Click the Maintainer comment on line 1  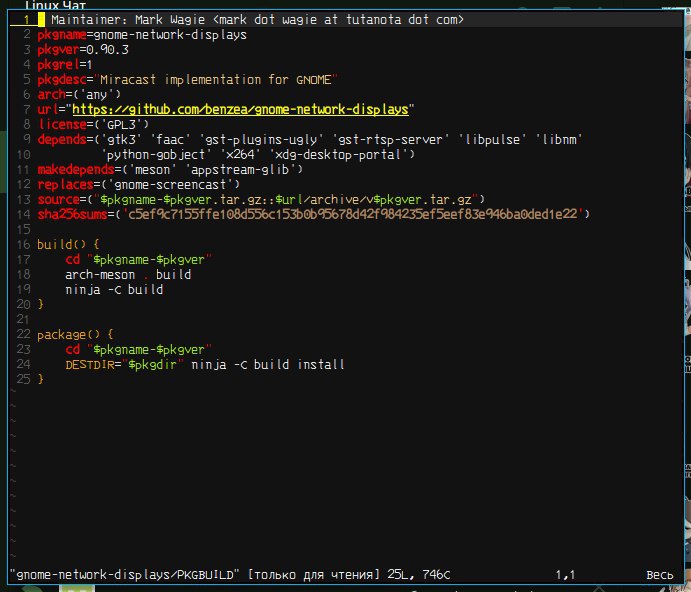pyautogui.click(x=257, y=20)
